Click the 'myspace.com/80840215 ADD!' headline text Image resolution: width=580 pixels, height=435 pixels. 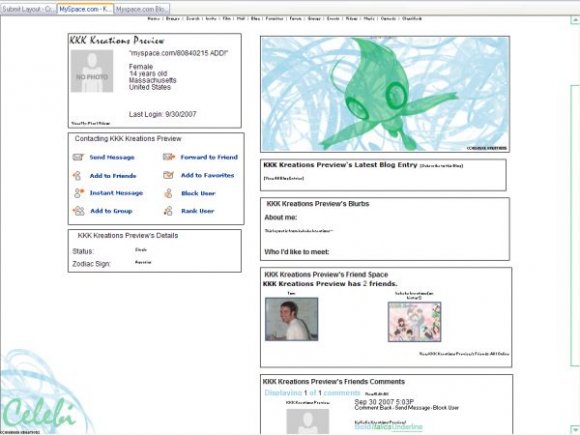tap(178, 53)
